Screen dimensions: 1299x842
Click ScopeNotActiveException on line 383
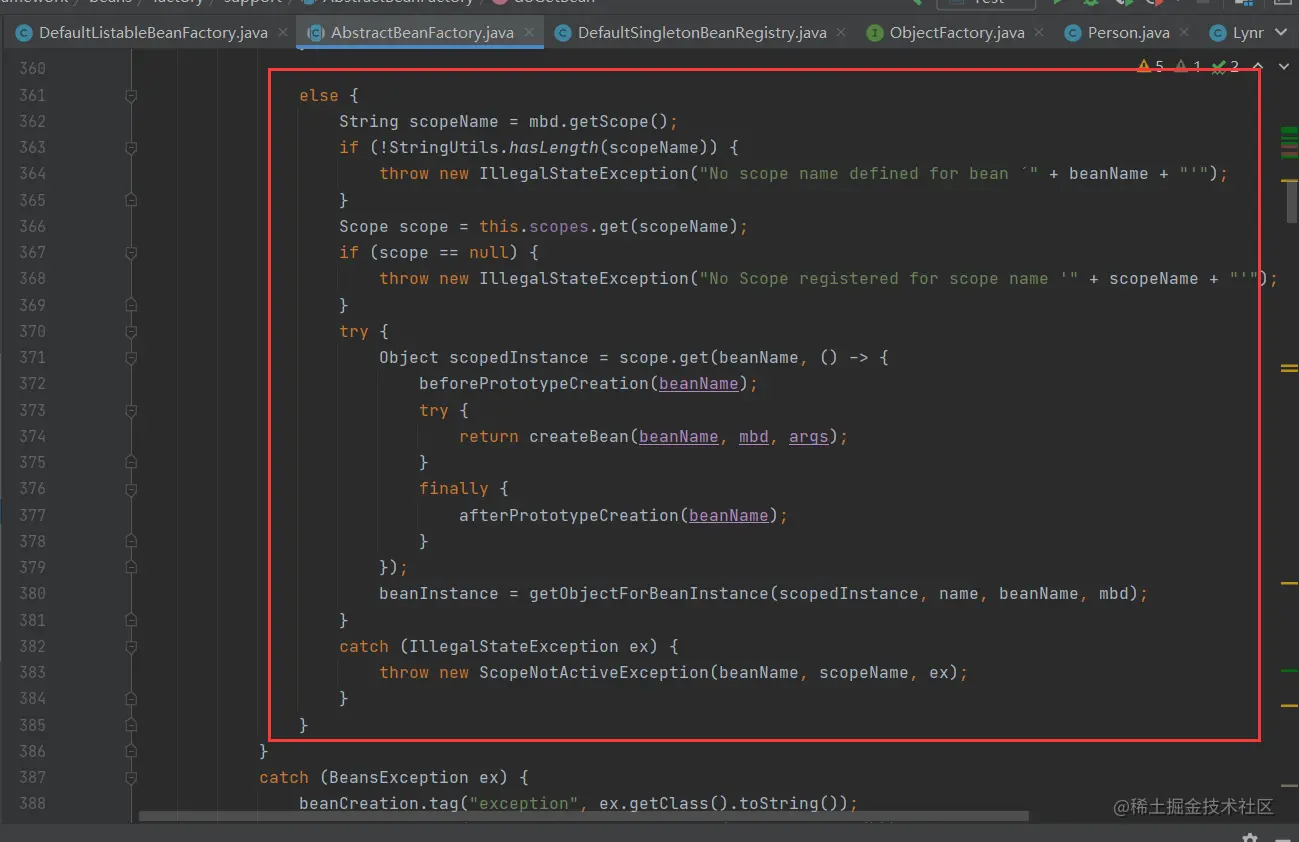tap(594, 672)
